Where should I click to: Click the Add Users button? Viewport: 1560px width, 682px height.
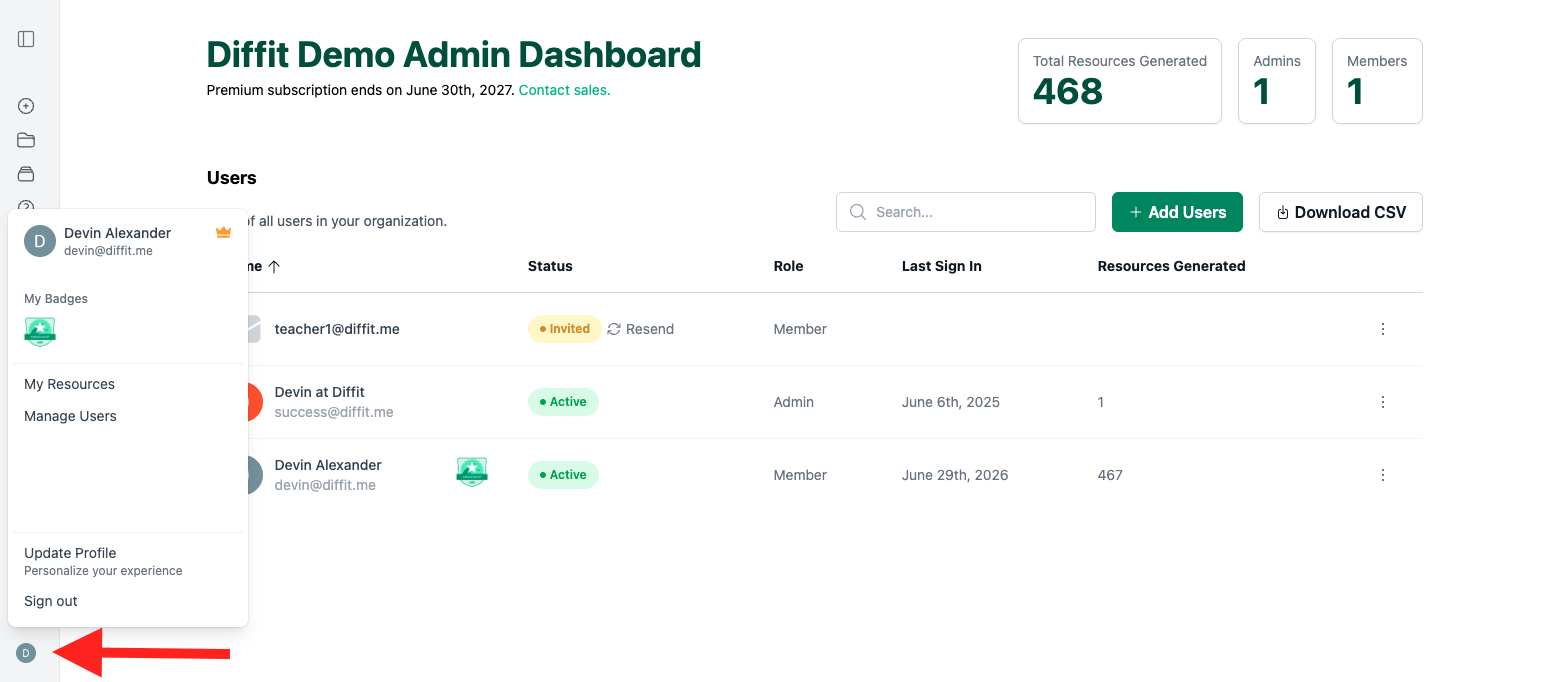pyautogui.click(x=1177, y=212)
